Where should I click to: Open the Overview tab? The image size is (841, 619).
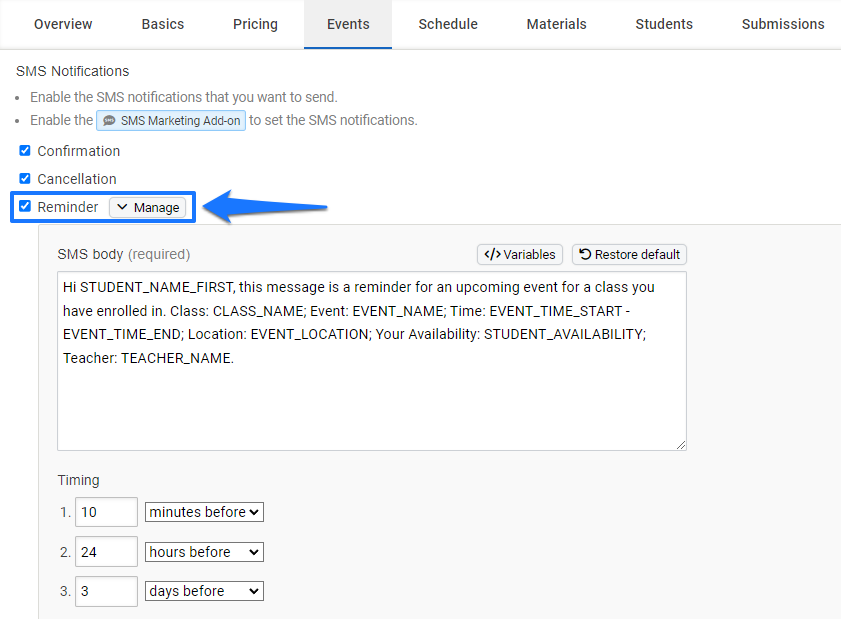point(63,24)
